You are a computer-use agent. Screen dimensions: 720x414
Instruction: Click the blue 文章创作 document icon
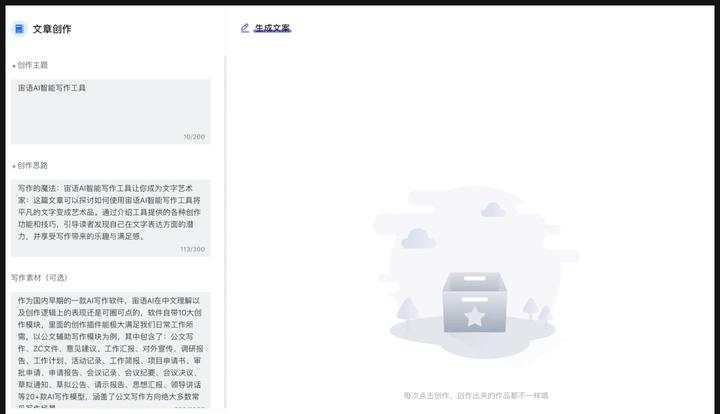pyautogui.click(x=19, y=29)
